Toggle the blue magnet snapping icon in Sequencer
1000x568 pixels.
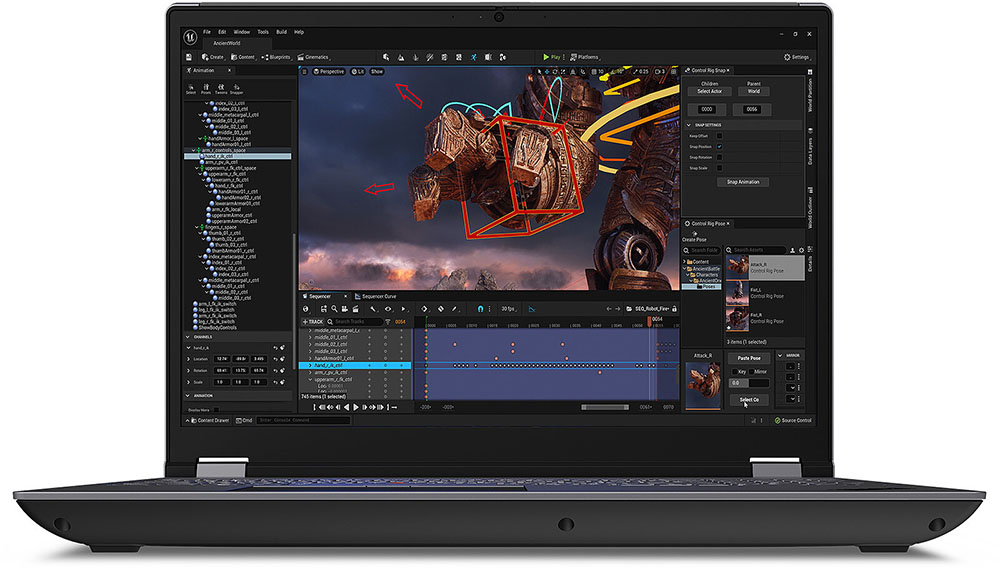[x=480, y=309]
